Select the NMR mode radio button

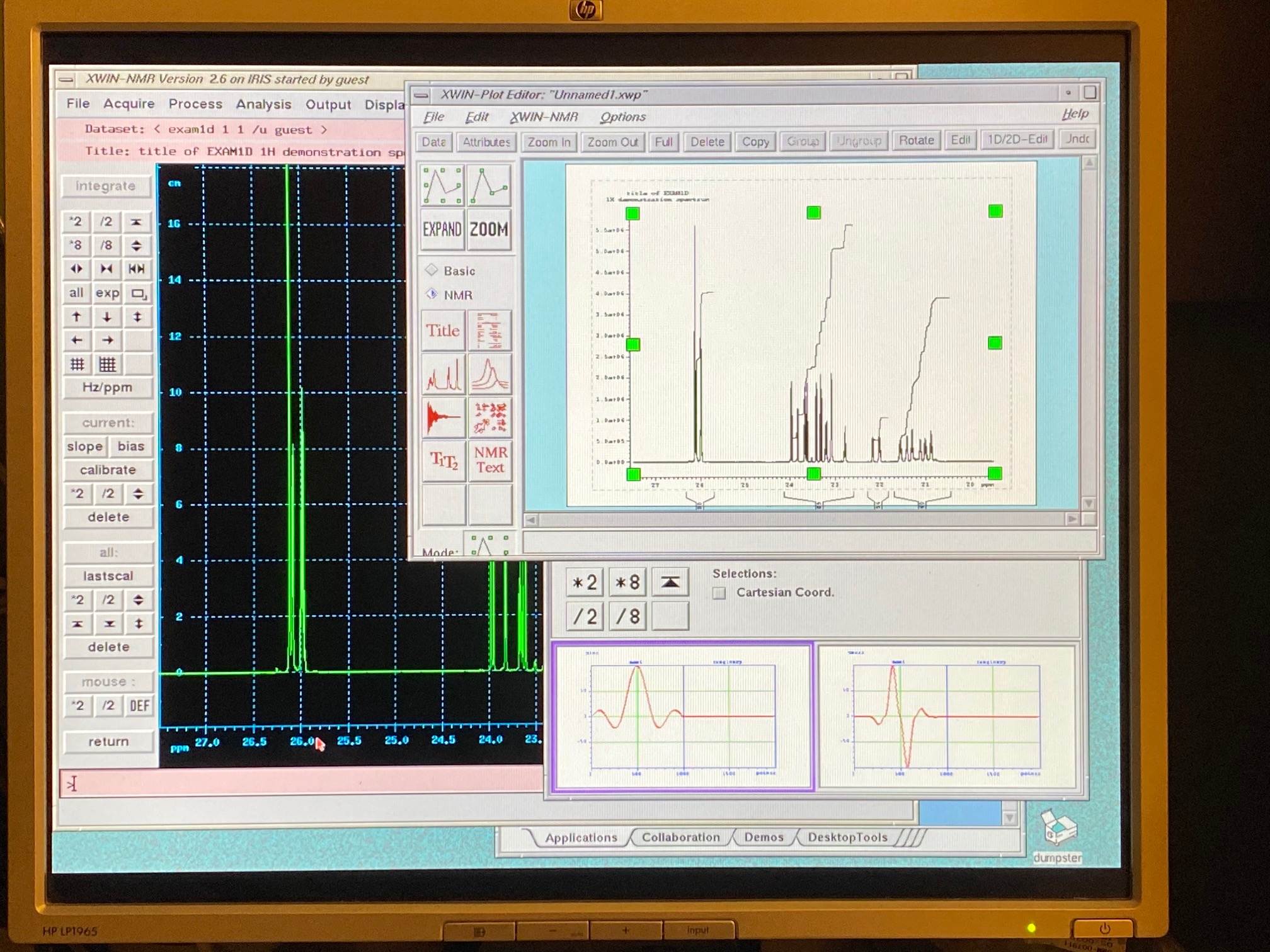pos(432,295)
